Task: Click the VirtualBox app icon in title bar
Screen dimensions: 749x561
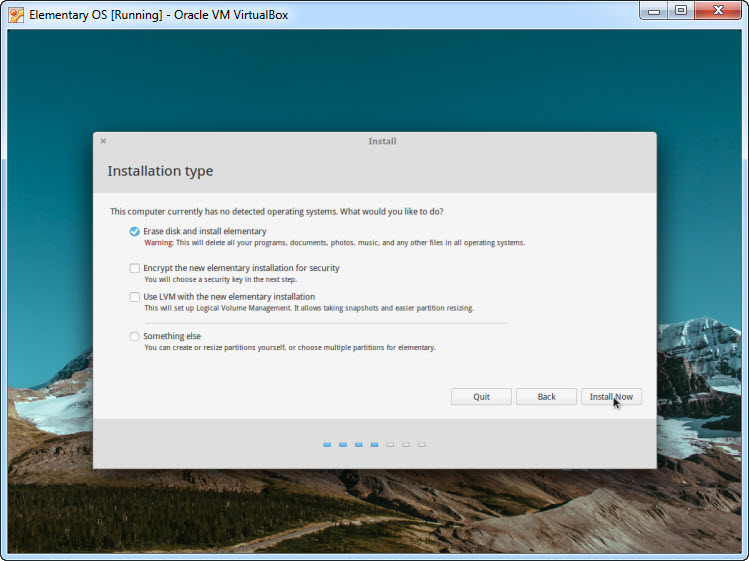Action: (x=16, y=15)
